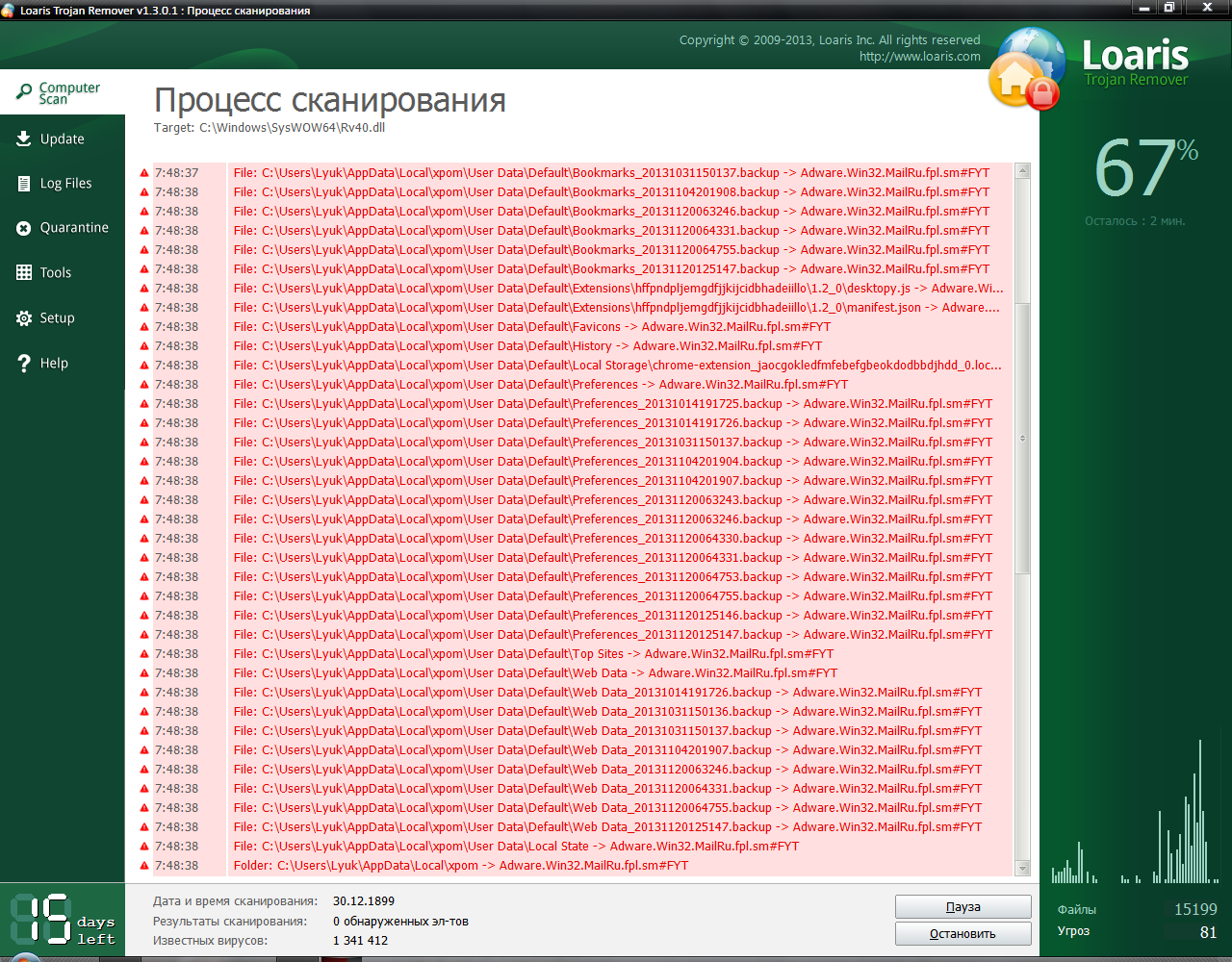This screenshot has height=962, width=1232.
Task: Click the known viruses value 1 341 412
Action: [x=360, y=941]
